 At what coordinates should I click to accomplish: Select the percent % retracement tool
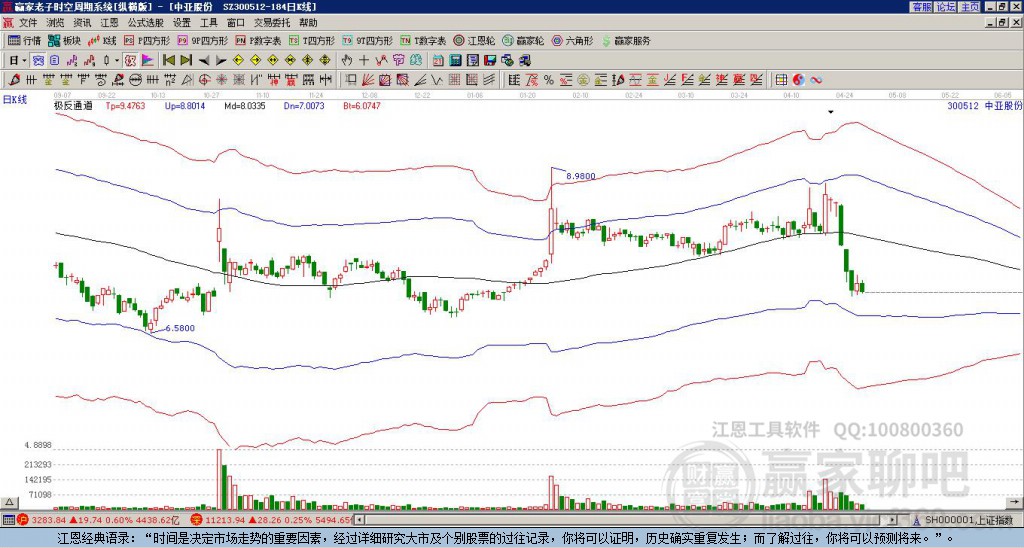coord(549,80)
